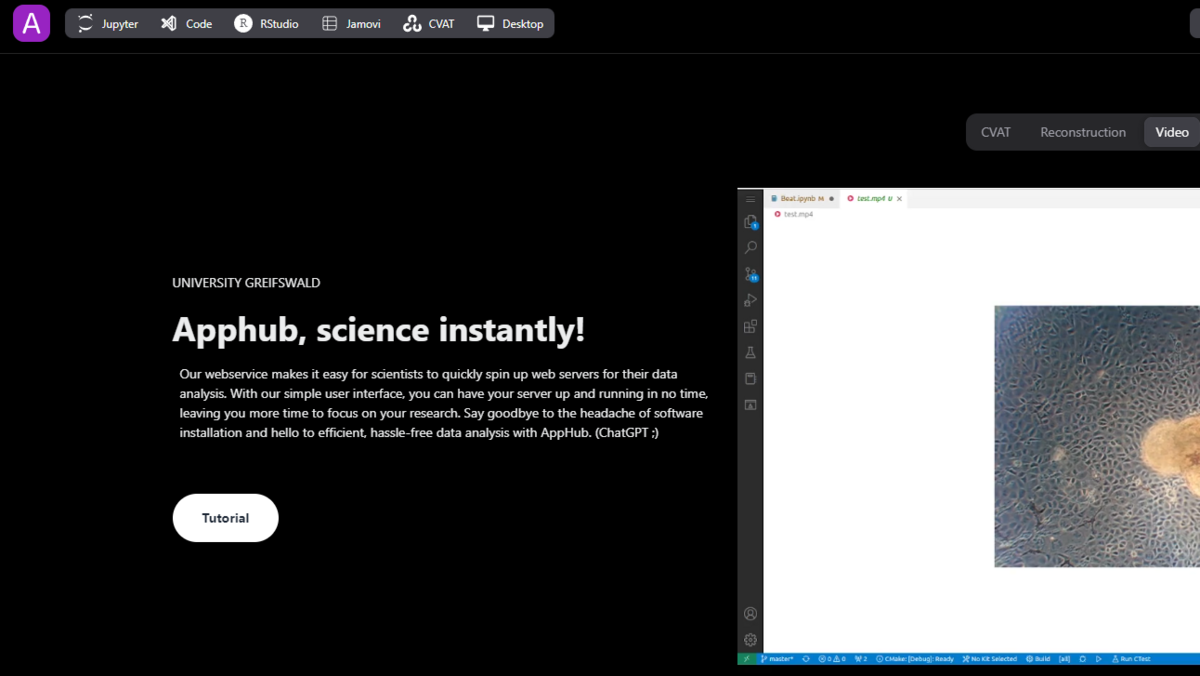
Task: Click the master branch in status bar
Action: 777,659
